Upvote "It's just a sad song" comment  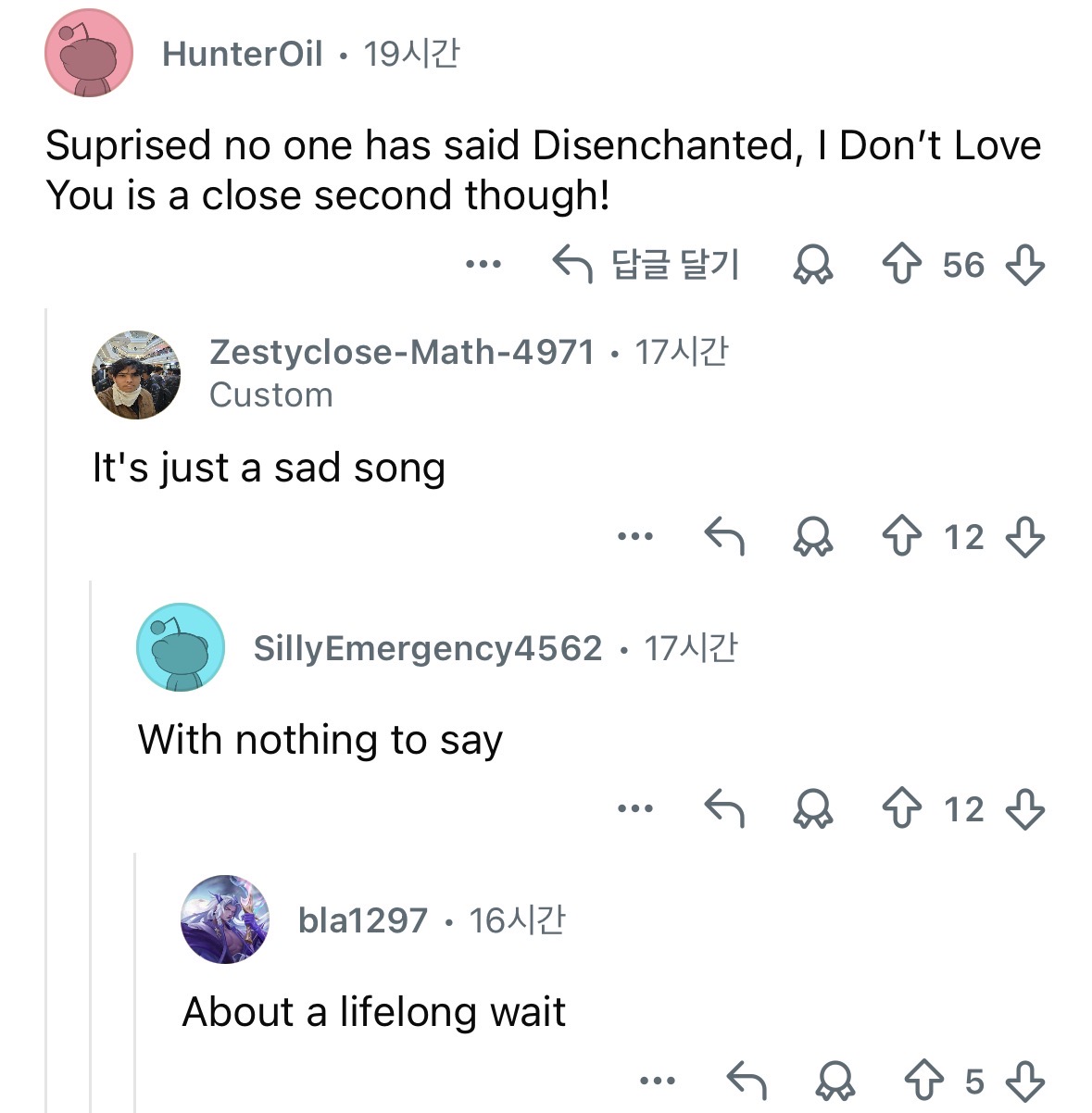pyautogui.click(x=901, y=537)
